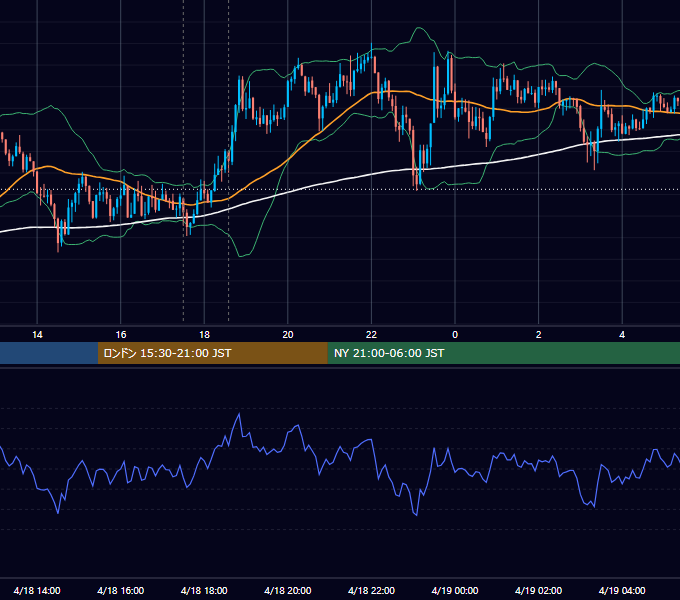Click the candlestick low near 14:30
The width and height of the screenshot is (680, 600).
[x=58, y=243]
